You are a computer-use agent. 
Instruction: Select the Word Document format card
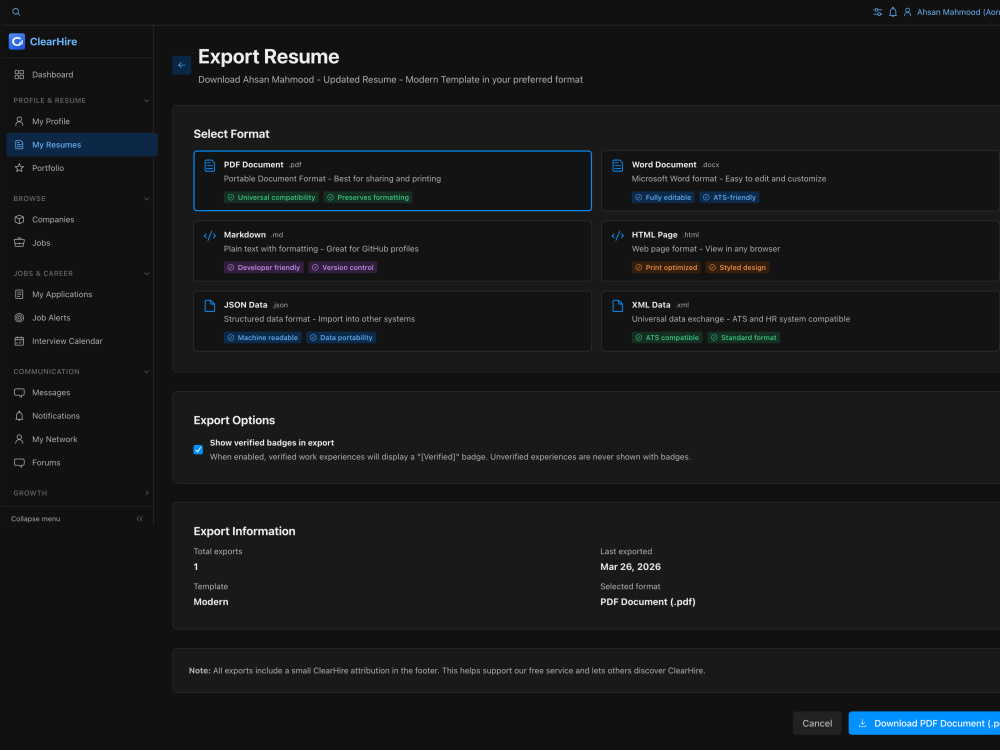click(800, 181)
